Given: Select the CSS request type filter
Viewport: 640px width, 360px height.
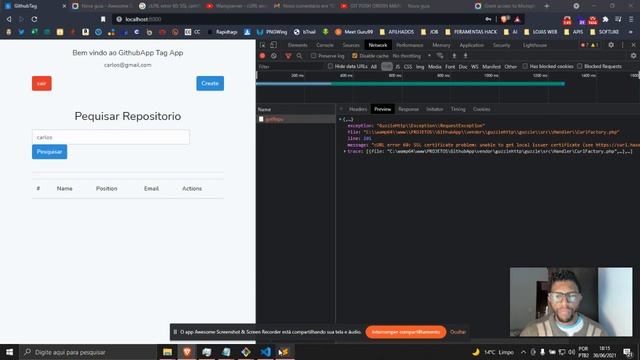Looking at the screenshot, I should (408, 67).
